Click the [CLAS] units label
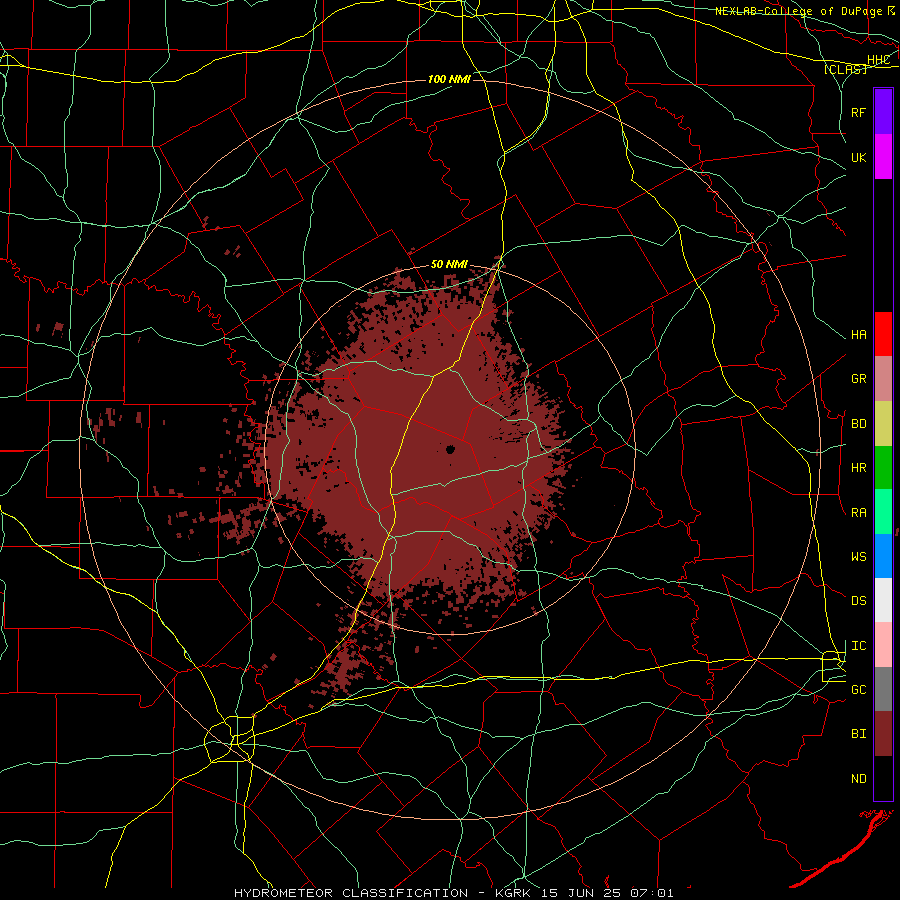Image resolution: width=900 pixels, height=900 pixels. (845, 69)
